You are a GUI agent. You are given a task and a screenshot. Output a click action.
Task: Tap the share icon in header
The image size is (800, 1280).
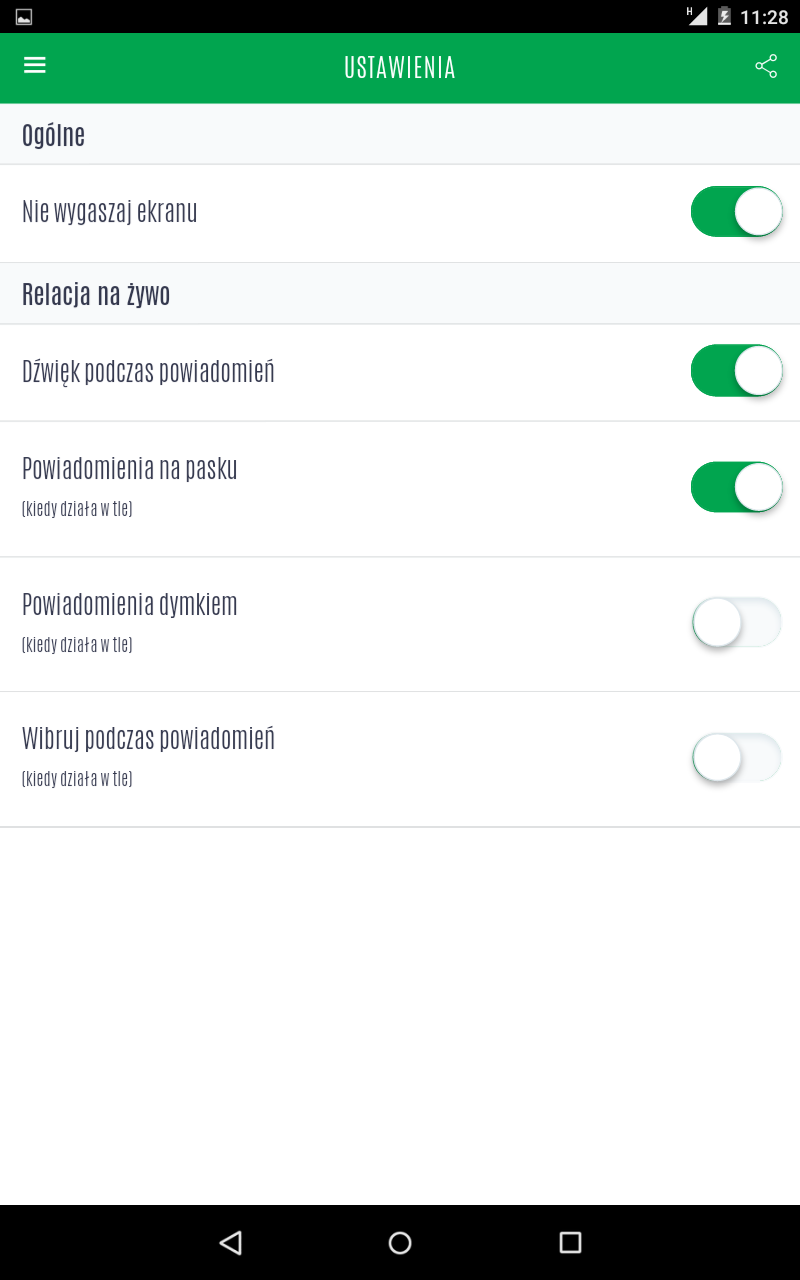point(766,67)
